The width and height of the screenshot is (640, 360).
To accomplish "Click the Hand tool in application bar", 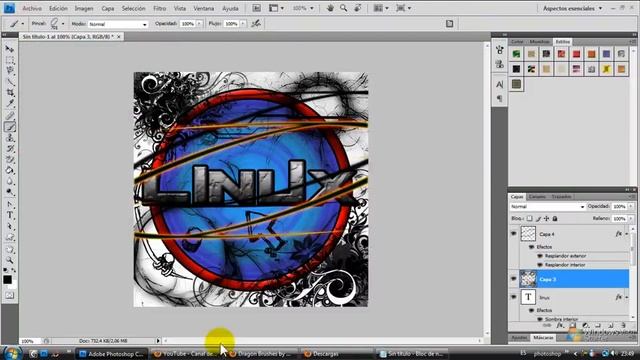I will pyautogui.click(x=330, y=8).
